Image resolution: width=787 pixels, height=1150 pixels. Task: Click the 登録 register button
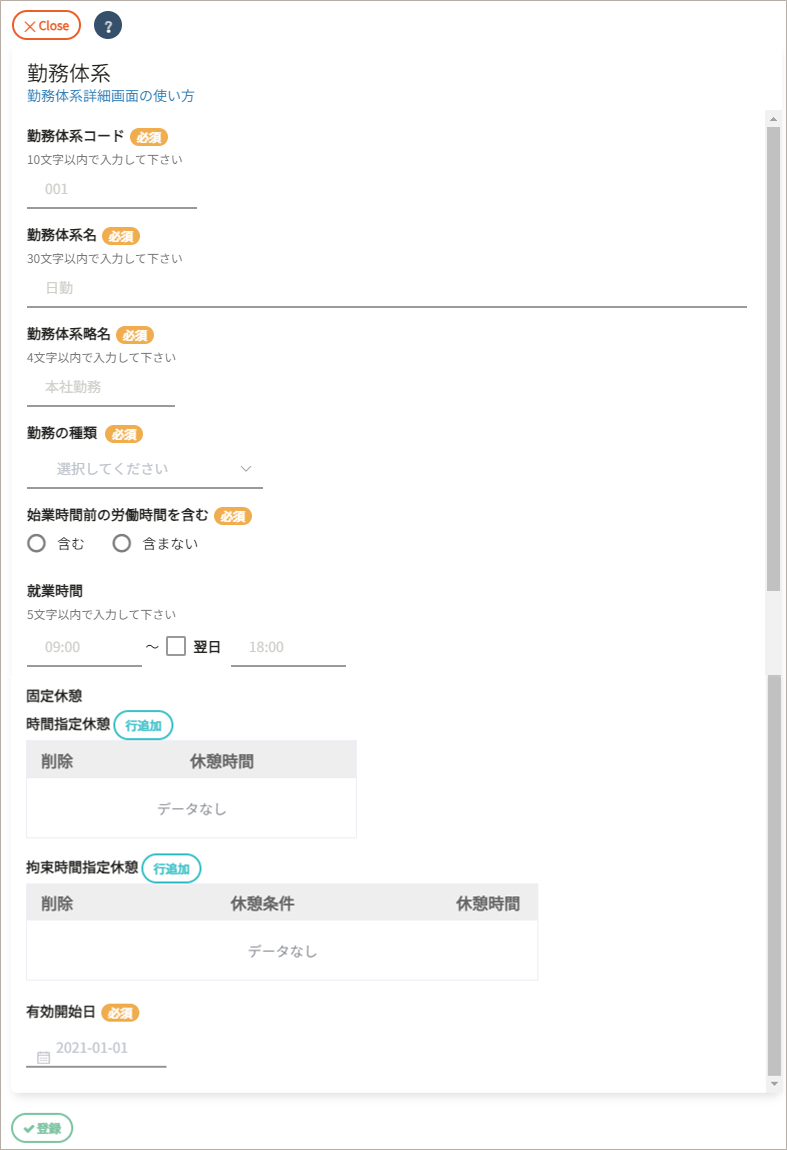tap(42, 1128)
